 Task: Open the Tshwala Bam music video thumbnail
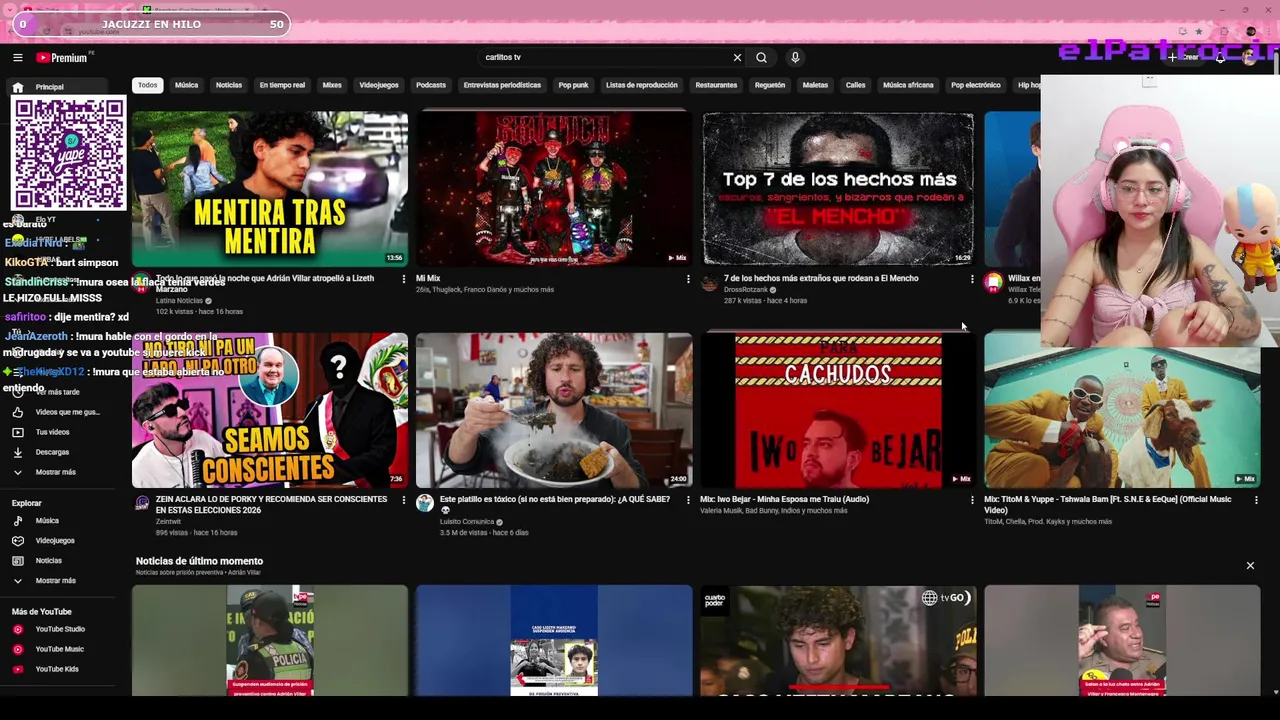point(1122,411)
